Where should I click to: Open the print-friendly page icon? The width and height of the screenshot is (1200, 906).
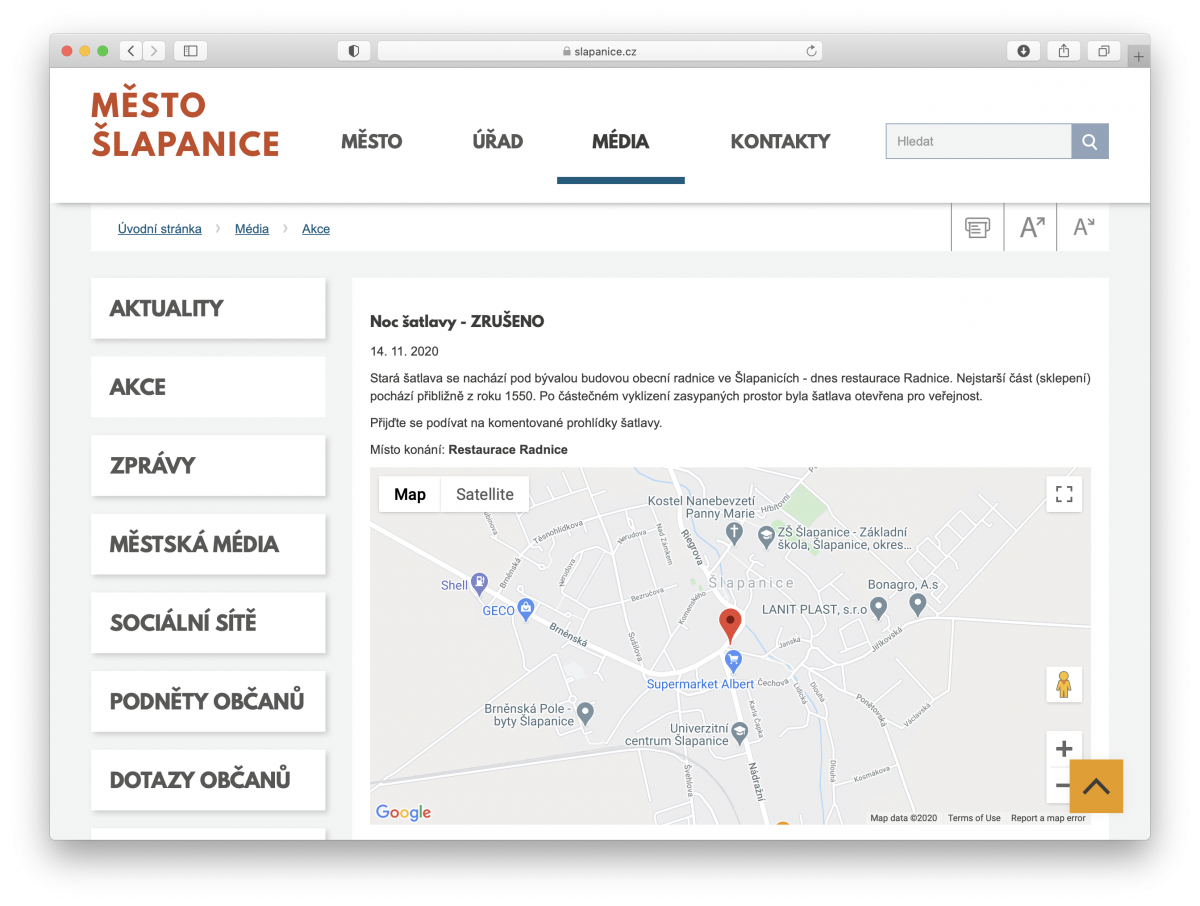[977, 228]
